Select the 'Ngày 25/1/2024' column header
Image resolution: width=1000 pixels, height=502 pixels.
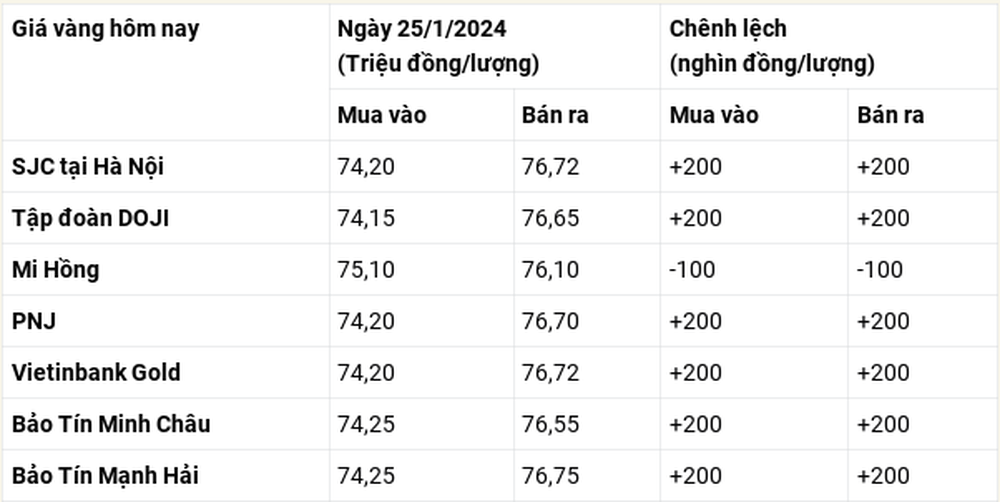click(422, 29)
